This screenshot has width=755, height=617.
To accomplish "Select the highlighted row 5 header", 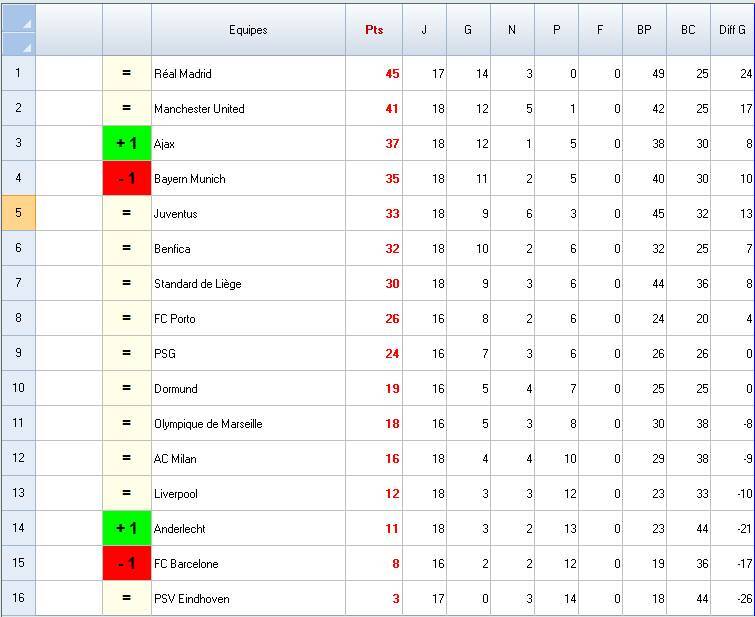I will tap(18, 213).
